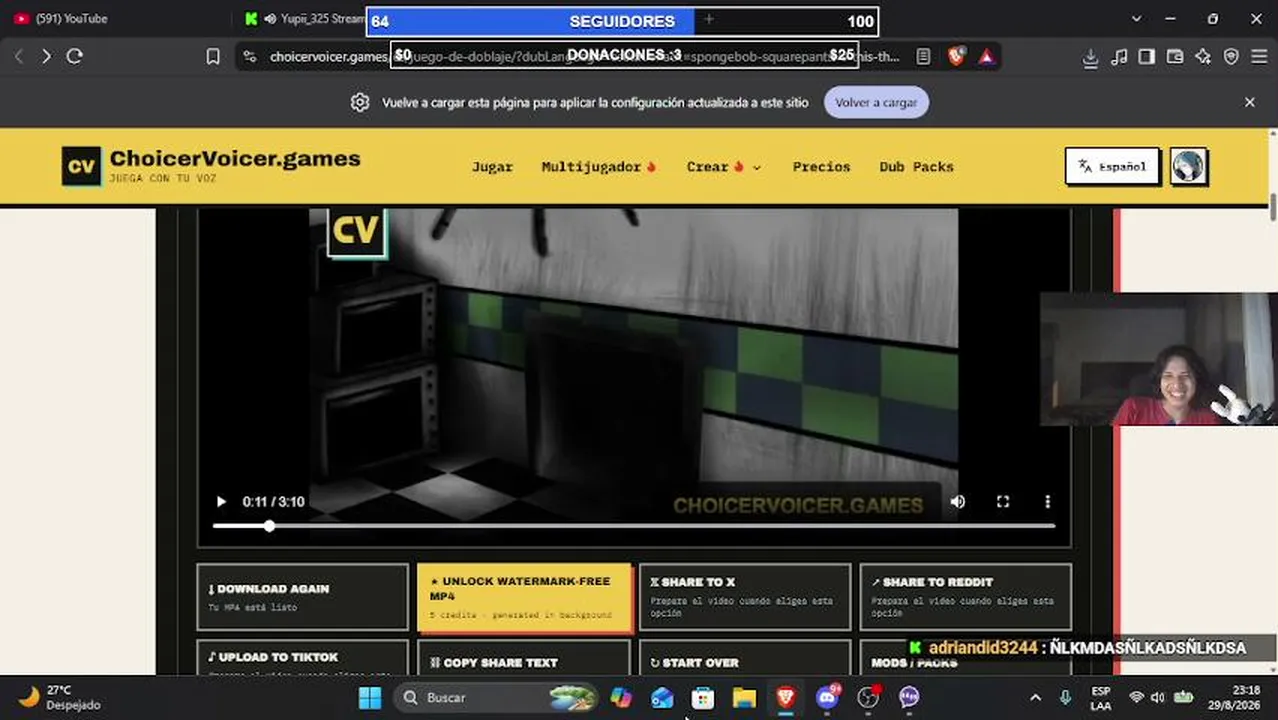
Task: Reload the current page
Action: [x=74, y=57]
